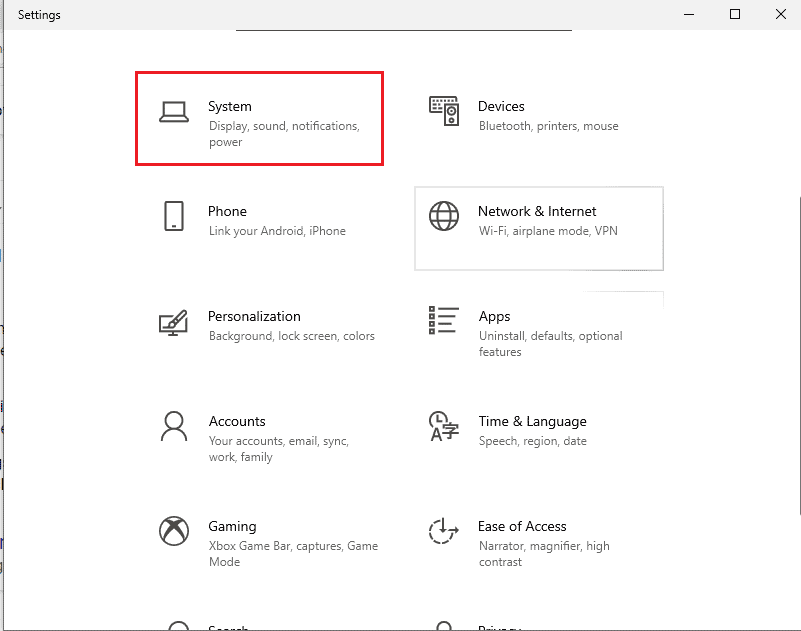Open the Time & Language clock icon
801x631 pixels.
(443, 426)
